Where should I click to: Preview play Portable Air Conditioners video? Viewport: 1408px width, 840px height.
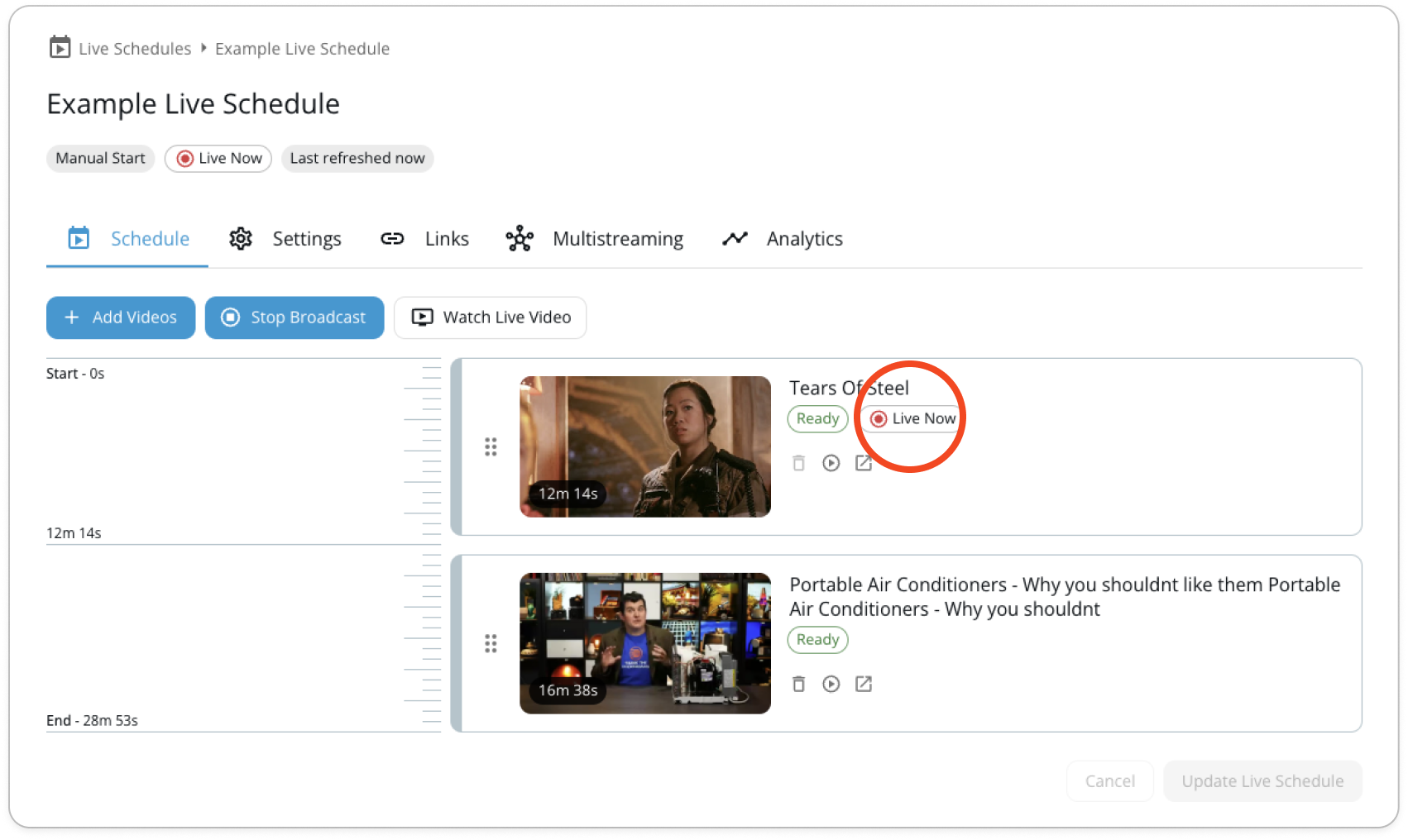coord(831,684)
